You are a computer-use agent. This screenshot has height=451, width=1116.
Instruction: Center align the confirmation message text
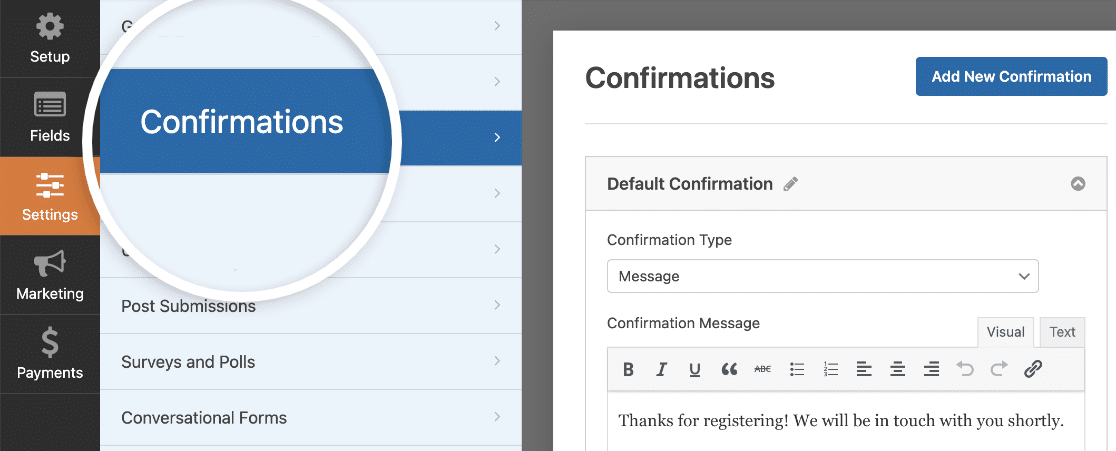(898, 369)
